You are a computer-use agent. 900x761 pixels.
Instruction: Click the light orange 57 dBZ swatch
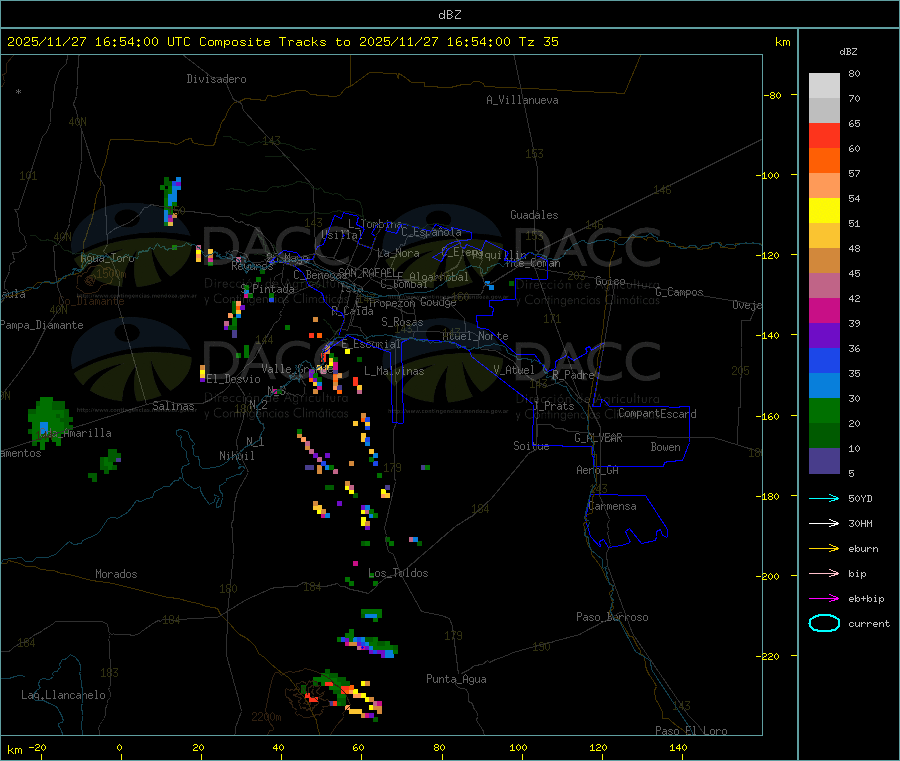tap(824, 186)
